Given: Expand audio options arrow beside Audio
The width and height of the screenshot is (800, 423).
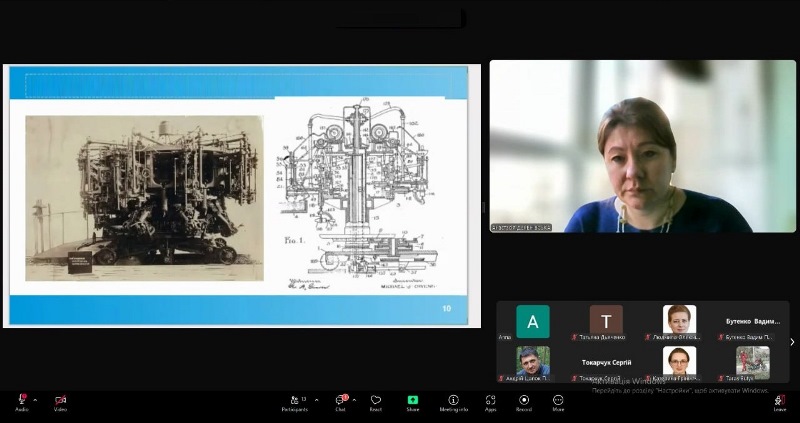Looking at the screenshot, I should pos(35,400).
